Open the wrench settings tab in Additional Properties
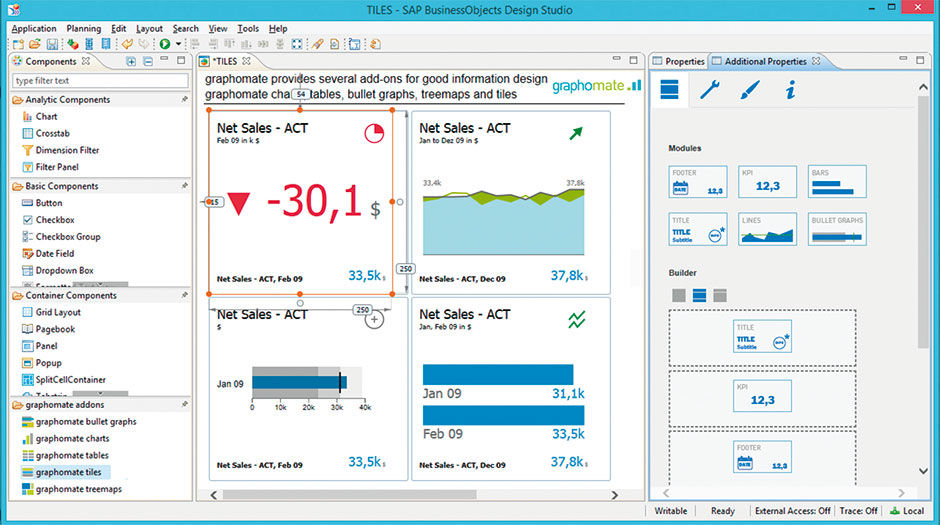Screen dimensions: 940x525 pyautogui.click(x=710, y=89)
